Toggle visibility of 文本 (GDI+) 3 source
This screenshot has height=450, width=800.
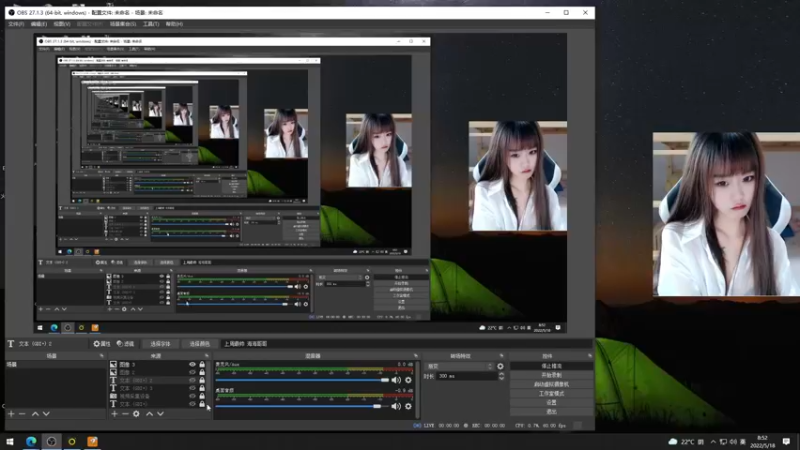tap(192, 388)
